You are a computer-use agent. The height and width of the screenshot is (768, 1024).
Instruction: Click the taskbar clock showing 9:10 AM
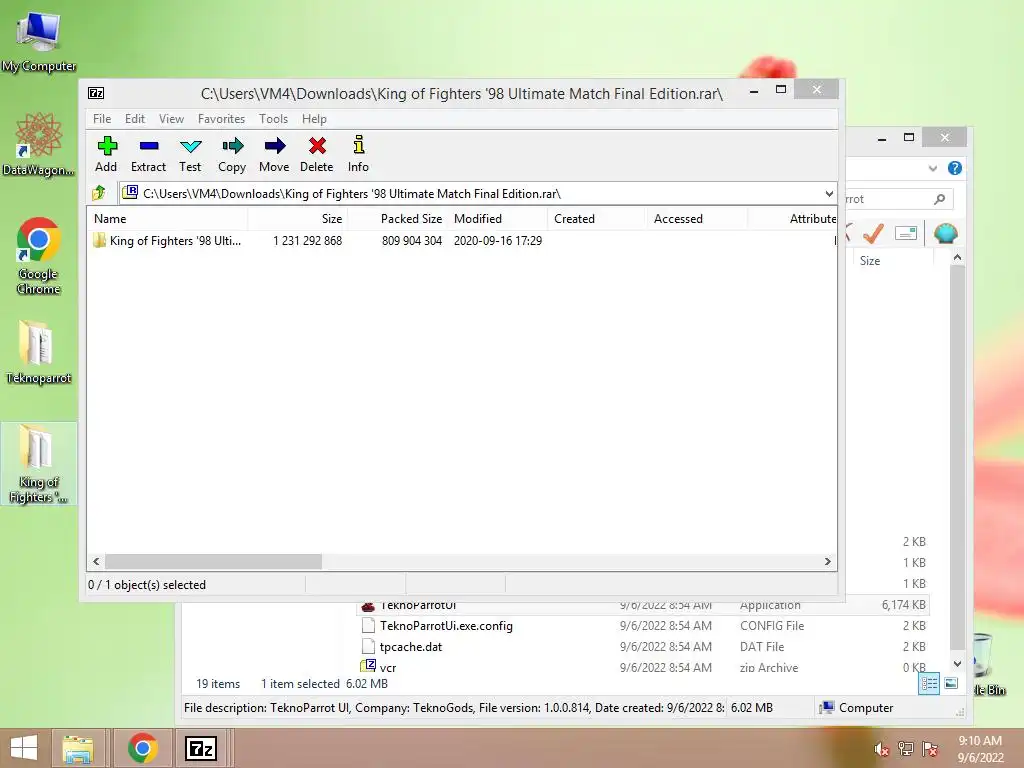pyautogui.click(x=980, y=748)
